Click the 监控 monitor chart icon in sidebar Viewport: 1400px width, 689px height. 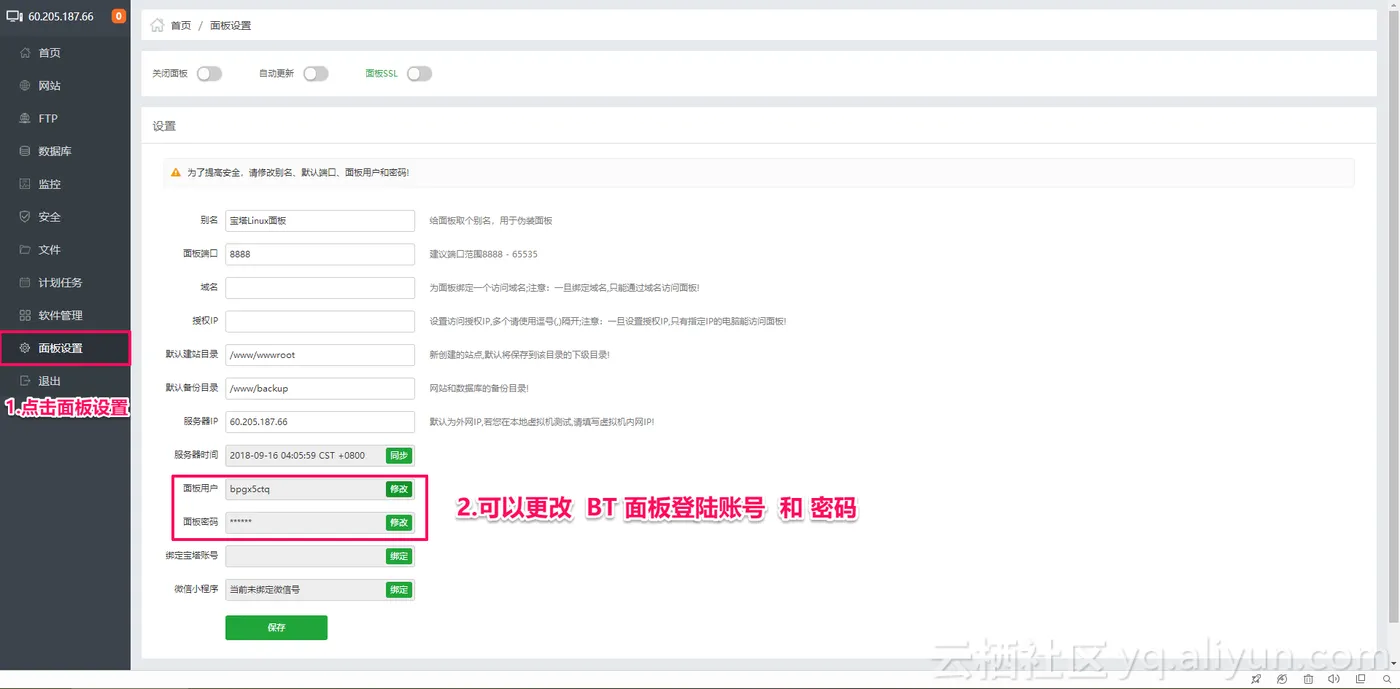pos(25,184)
